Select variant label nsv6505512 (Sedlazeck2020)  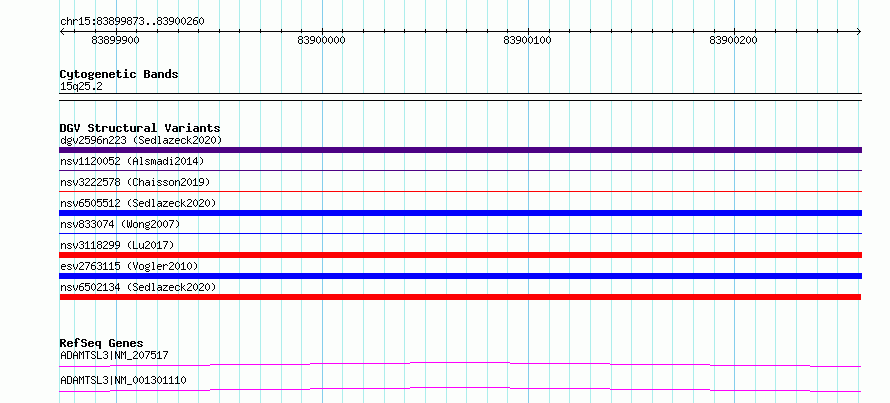click(x=138, y=203)
